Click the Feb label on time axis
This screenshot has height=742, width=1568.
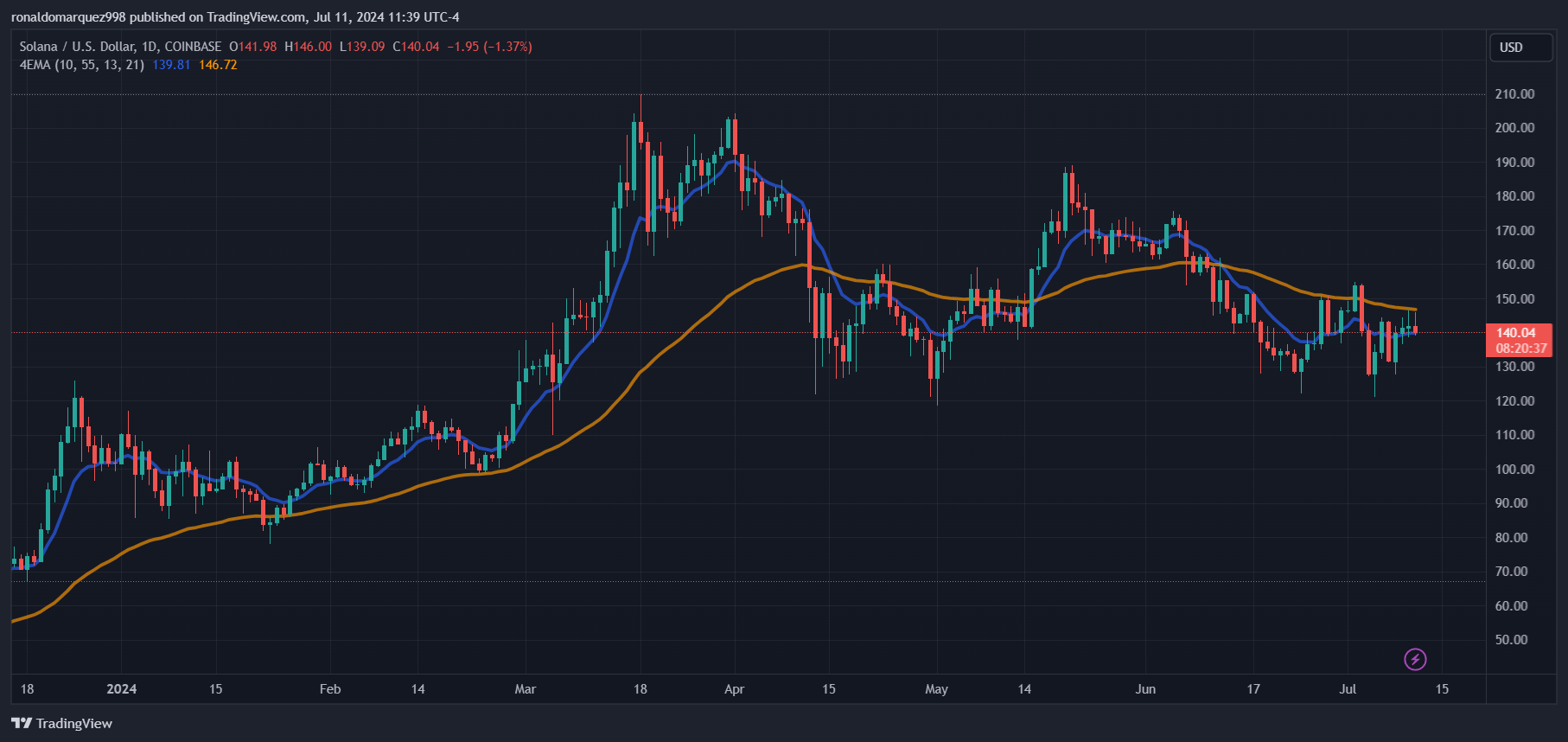coord(330,689)
